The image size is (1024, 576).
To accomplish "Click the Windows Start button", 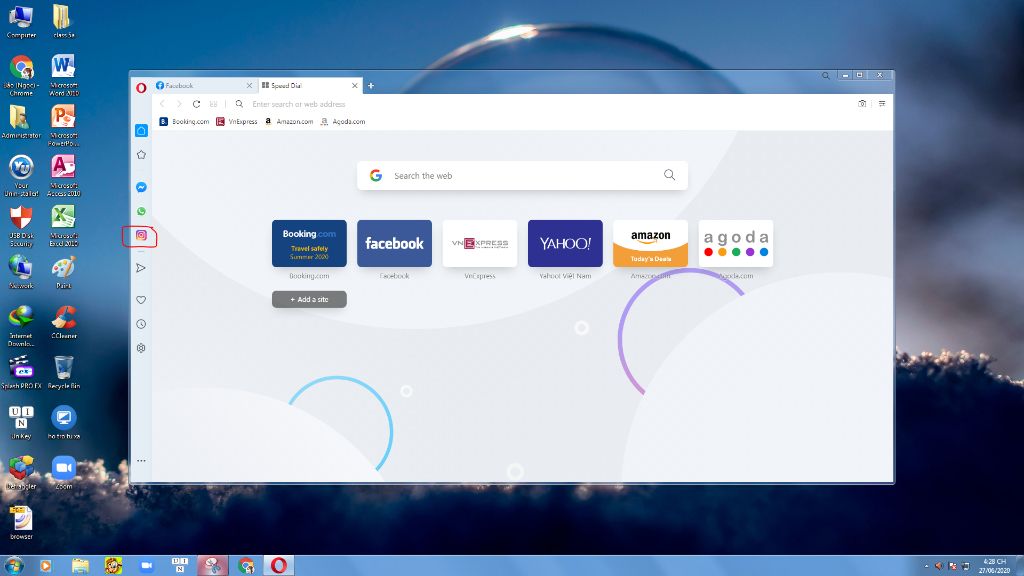I will click(14, 566).
